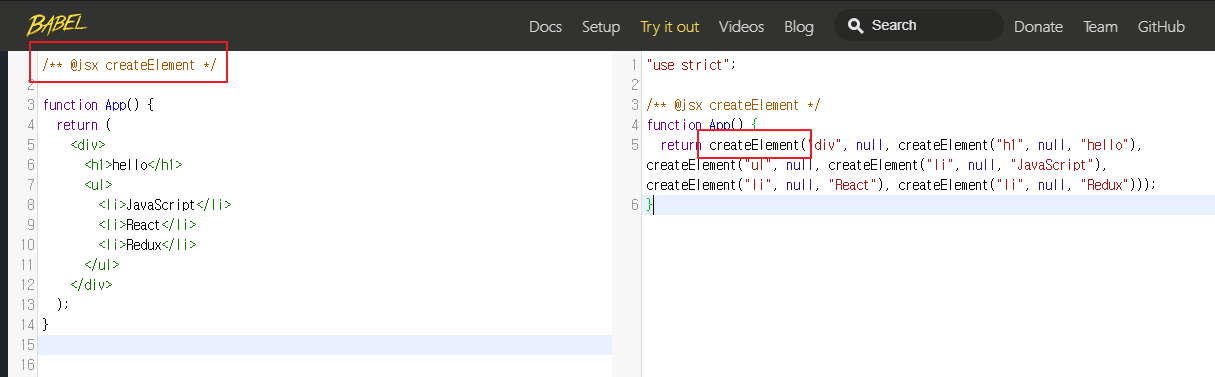Click the opening '<div>' tag line

87,145
